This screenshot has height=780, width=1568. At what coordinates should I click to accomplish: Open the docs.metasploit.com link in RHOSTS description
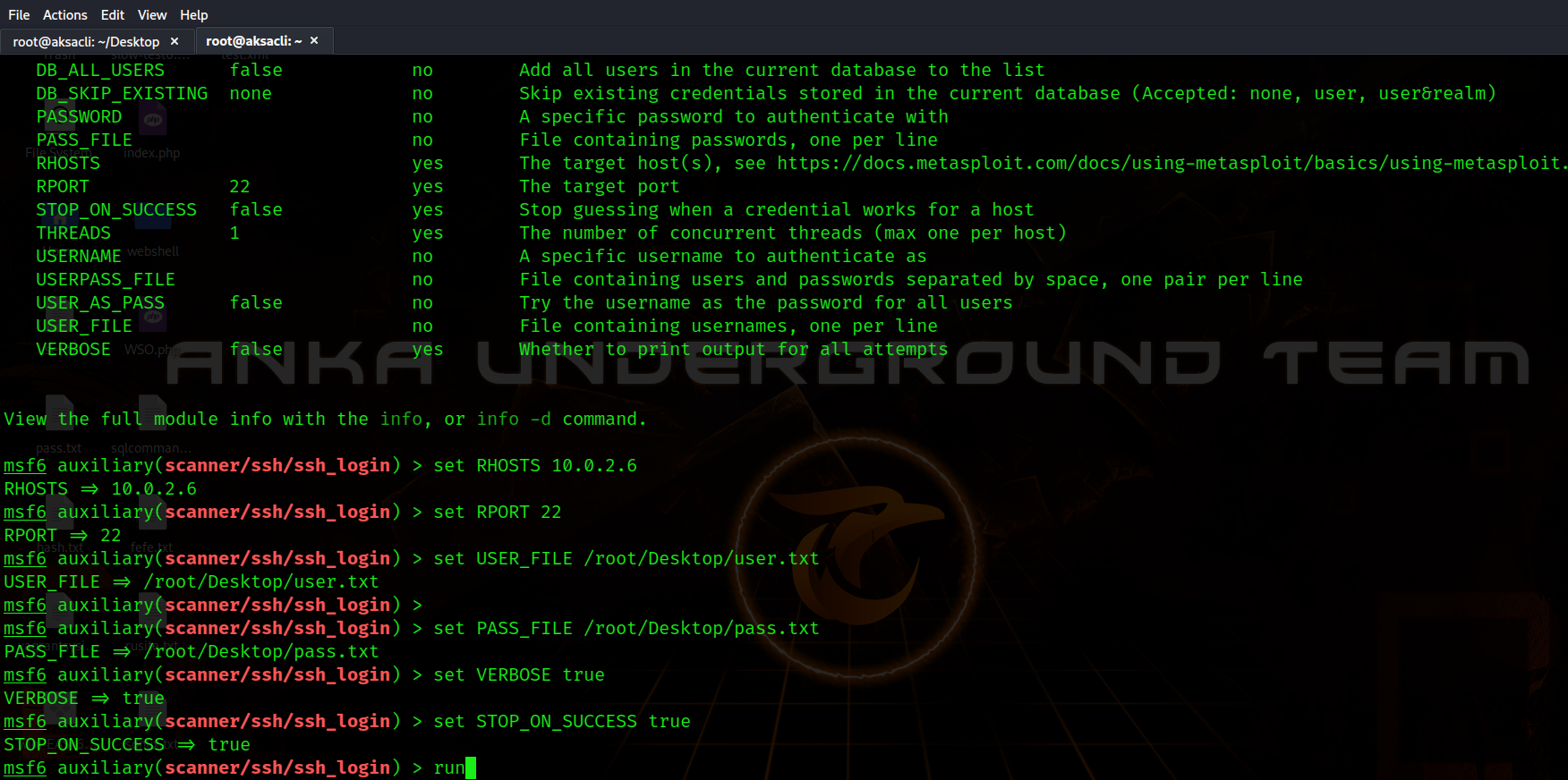point(1172,163)
